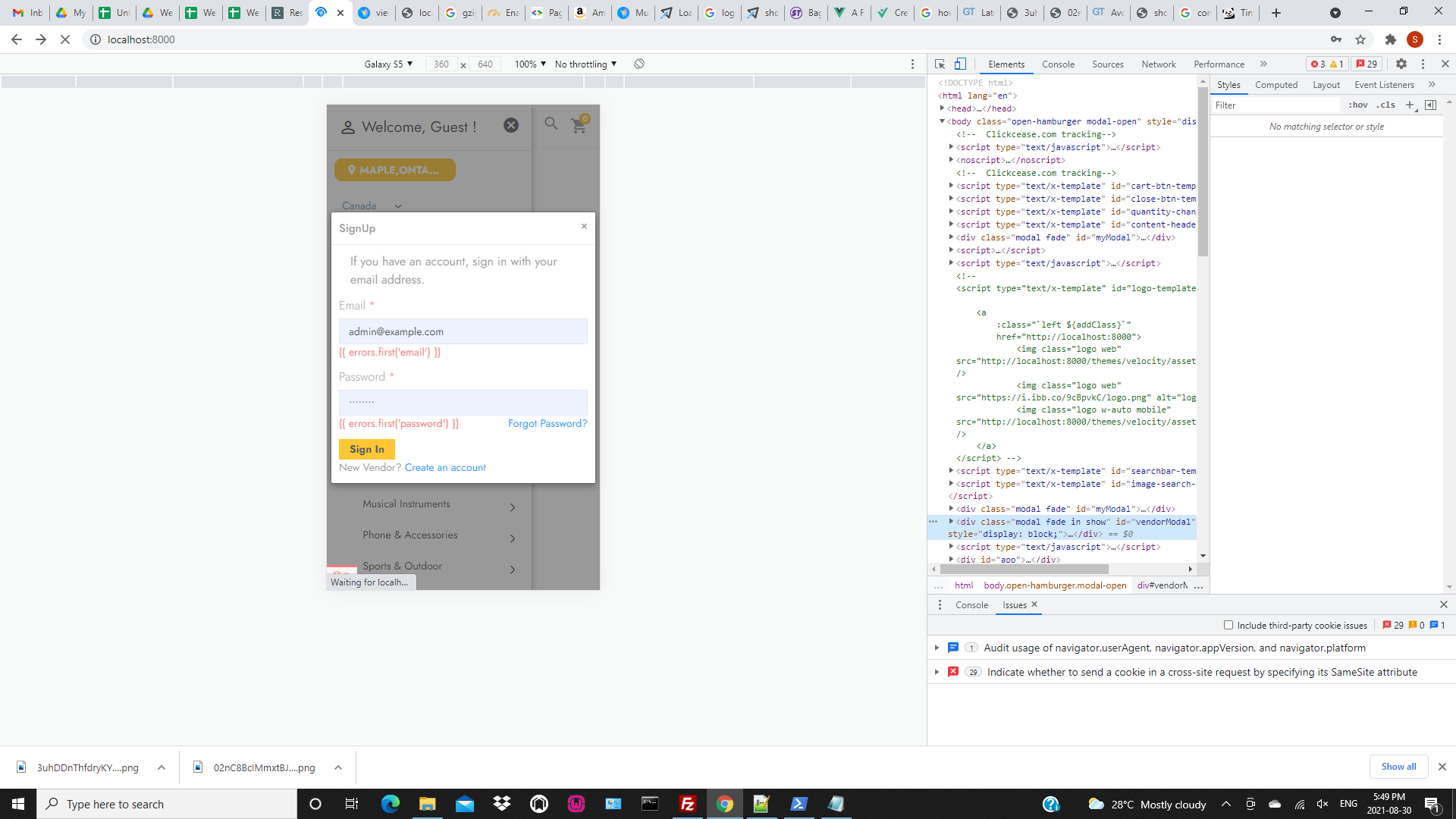The width and height of the screenshot is (1456, 819).
Task: Click the inspect element picker icon
Action: [940, 64]
